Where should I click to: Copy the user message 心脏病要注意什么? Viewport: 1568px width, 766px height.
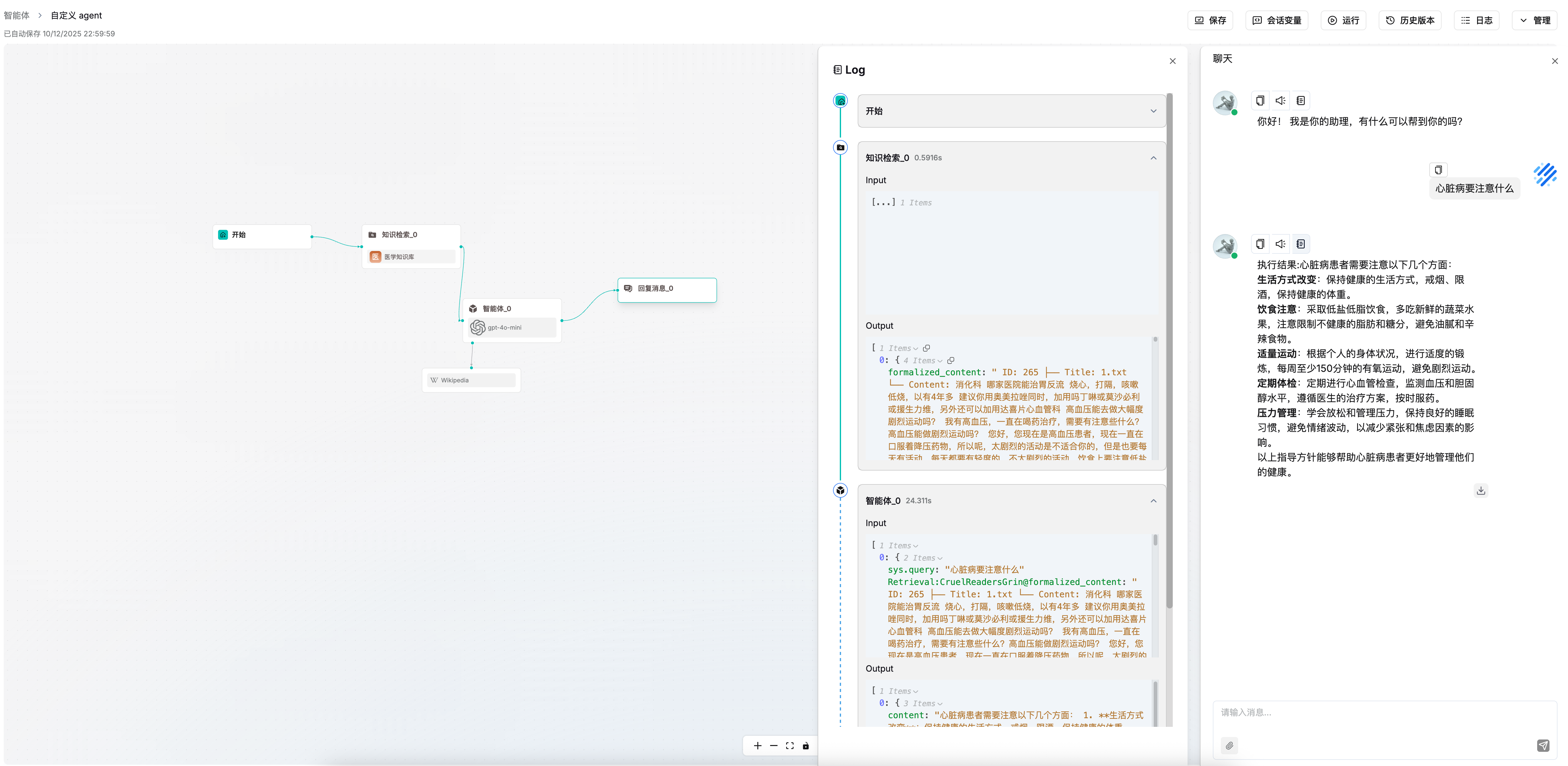pos(1438,170)
